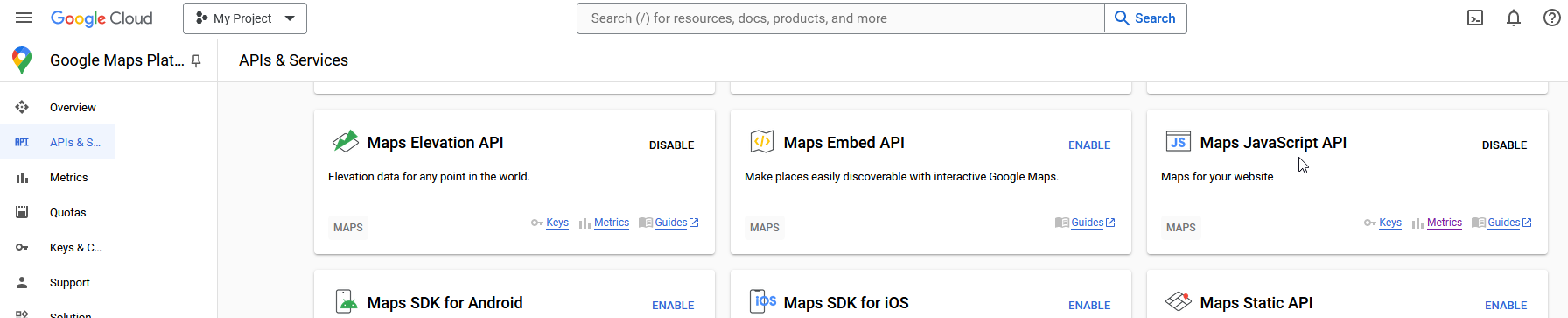Click the Google Cloud logo
The image size is (1568, 318).
coord(101,18)
